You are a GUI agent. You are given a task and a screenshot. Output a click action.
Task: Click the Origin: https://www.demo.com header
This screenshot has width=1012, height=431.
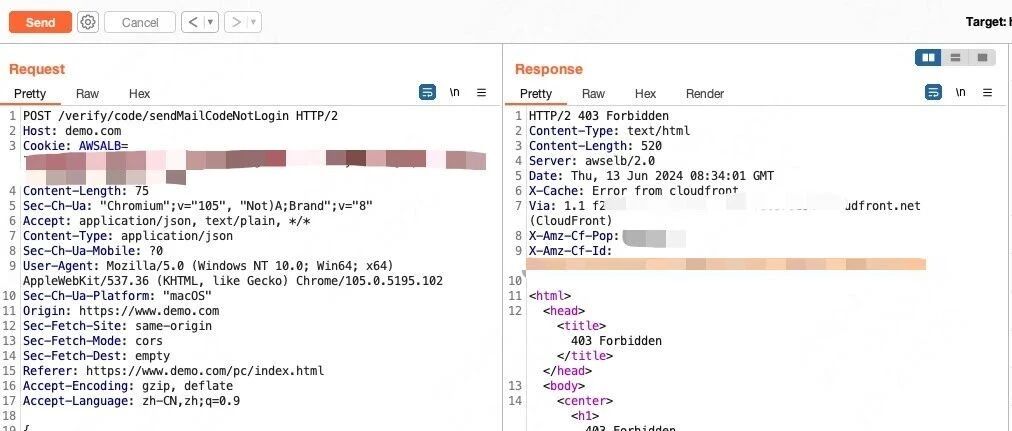tap(121, 311)
